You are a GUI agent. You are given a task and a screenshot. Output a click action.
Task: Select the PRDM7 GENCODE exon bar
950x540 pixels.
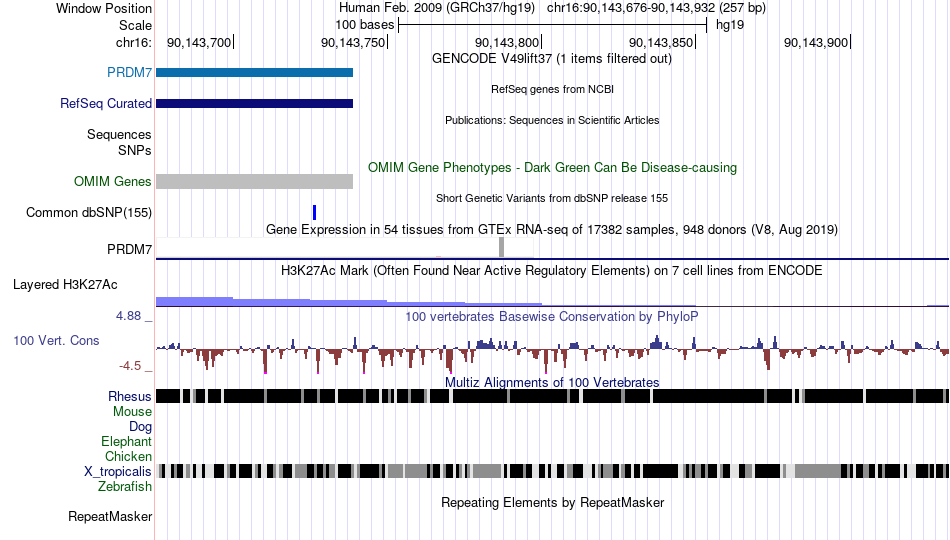pyautogui.click(x=254, y=73)
